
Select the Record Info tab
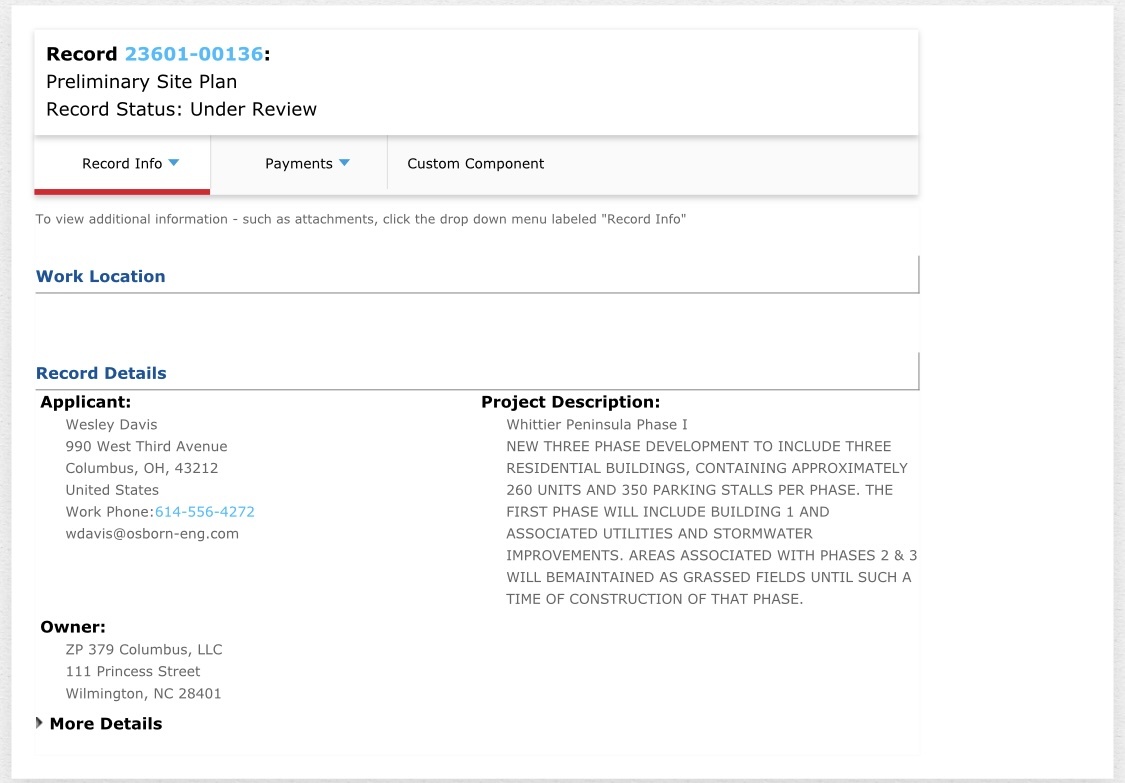122,164
